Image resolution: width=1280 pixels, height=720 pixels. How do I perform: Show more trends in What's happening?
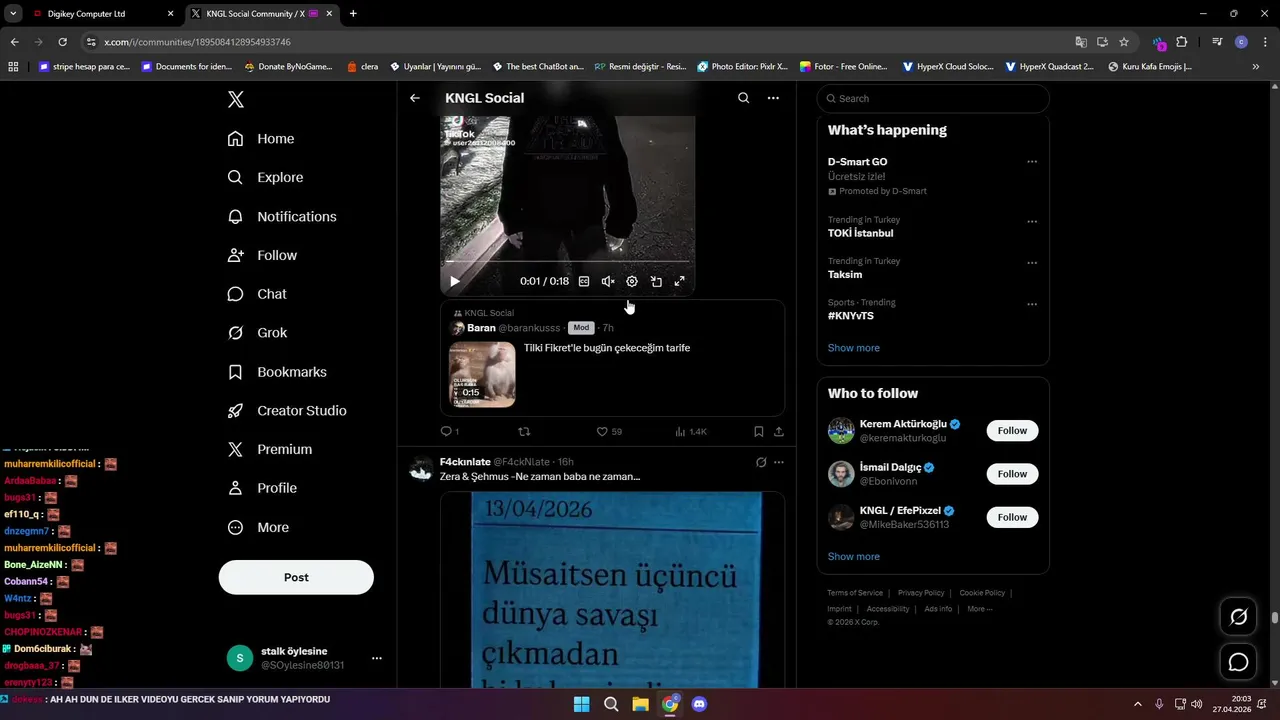point(854,348)
